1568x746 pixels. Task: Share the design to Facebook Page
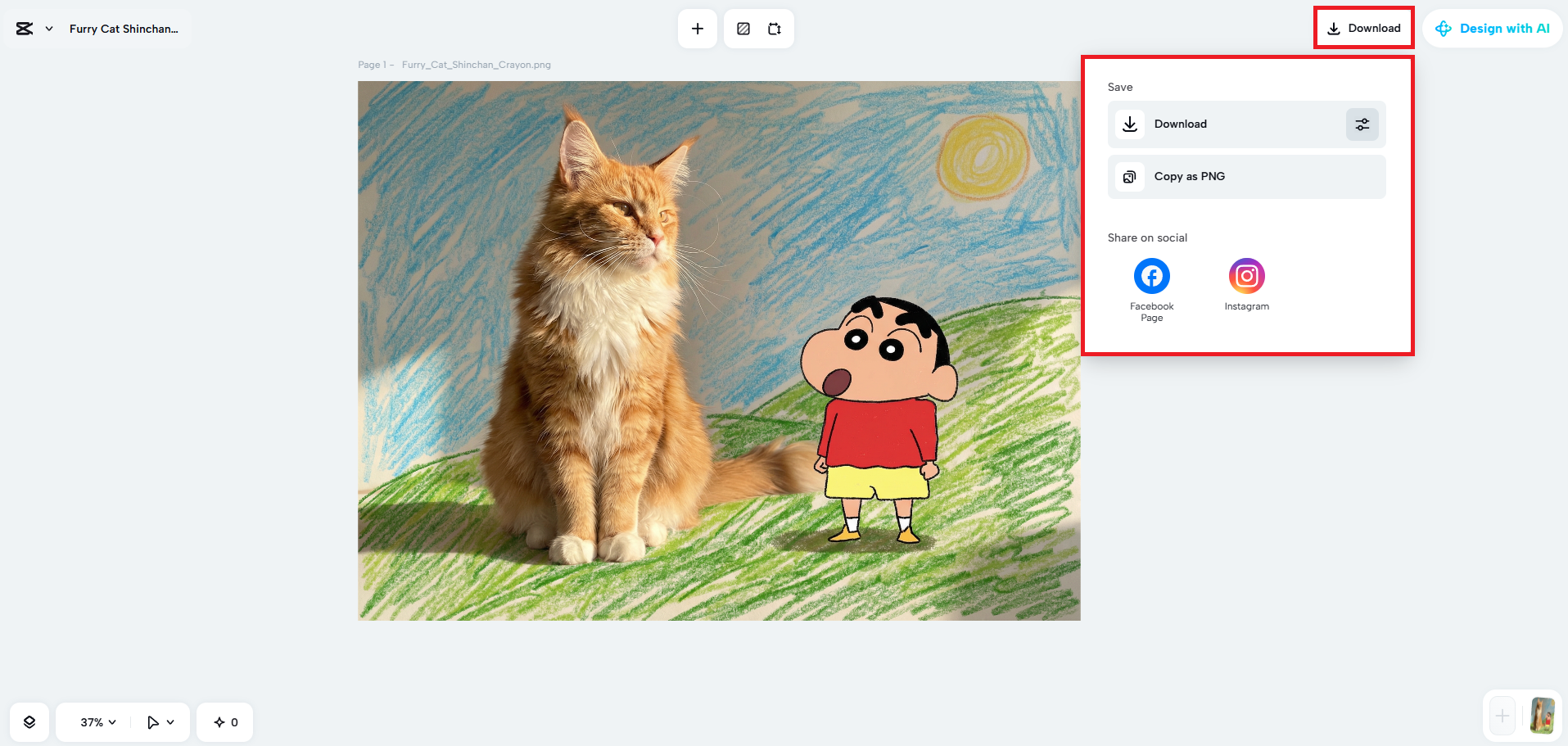[1151, 276]
